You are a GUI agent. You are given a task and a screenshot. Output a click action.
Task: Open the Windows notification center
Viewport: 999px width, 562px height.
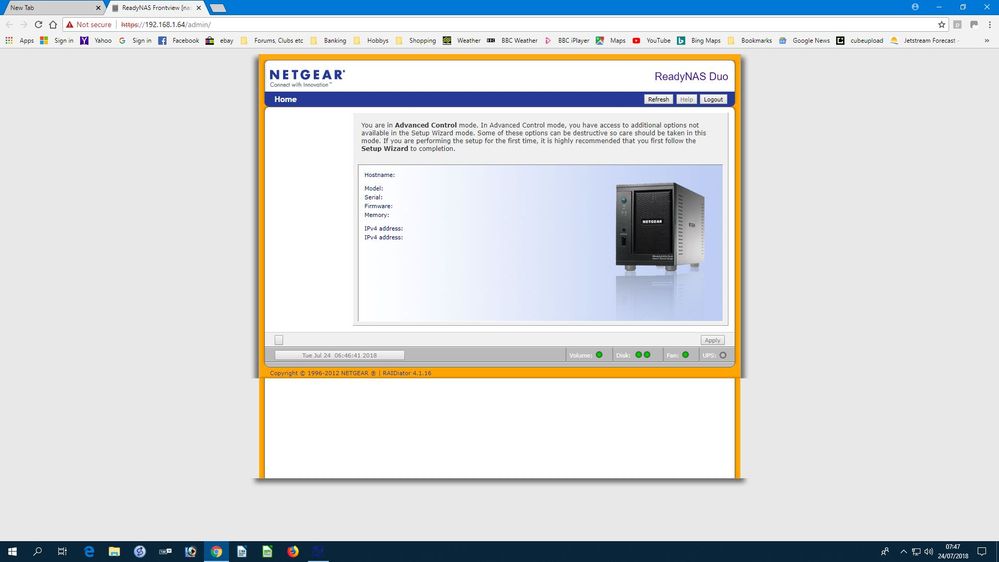tap(982, 551)
